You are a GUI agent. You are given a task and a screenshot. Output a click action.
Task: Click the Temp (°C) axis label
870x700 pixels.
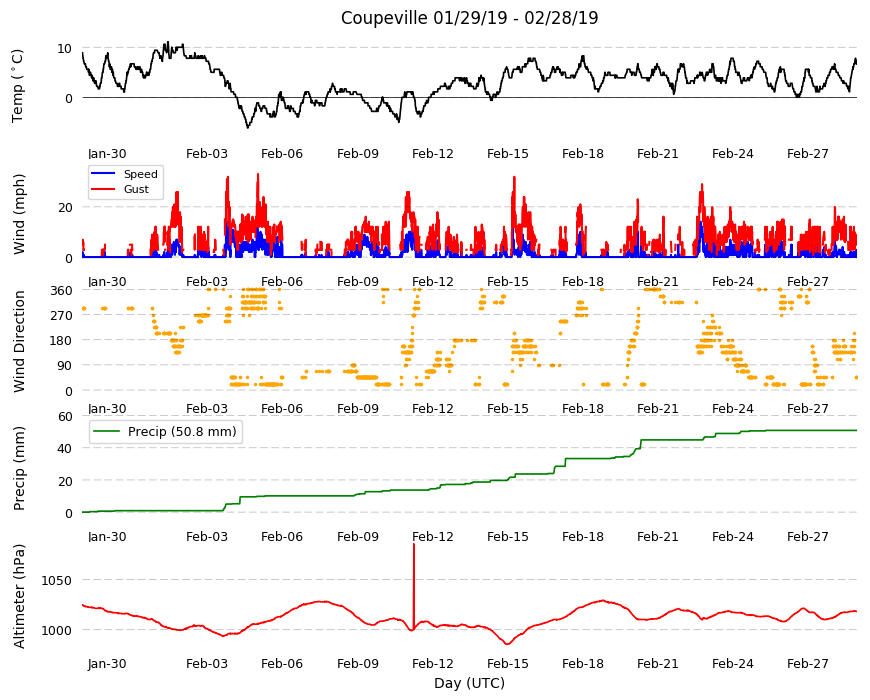(18, 85)
